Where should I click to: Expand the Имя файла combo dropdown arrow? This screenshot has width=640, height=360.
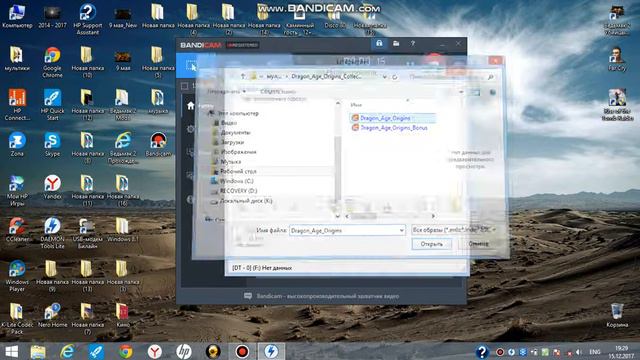(x=402, y=231)
